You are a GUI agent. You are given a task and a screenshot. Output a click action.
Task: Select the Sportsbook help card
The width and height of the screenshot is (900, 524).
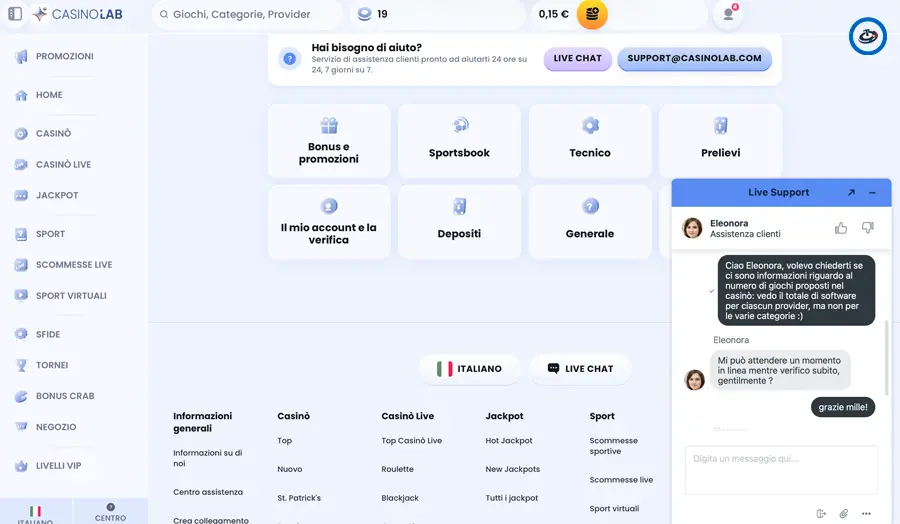pos(459,141)
